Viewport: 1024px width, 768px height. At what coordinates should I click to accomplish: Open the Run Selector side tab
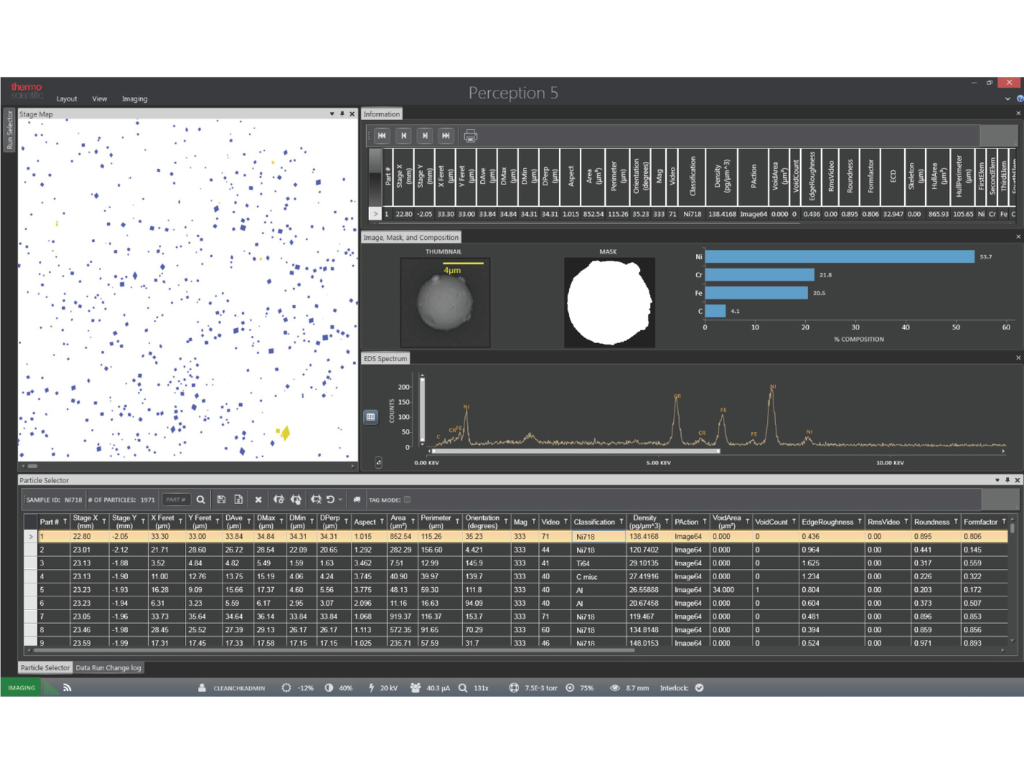tap(9, 130)
